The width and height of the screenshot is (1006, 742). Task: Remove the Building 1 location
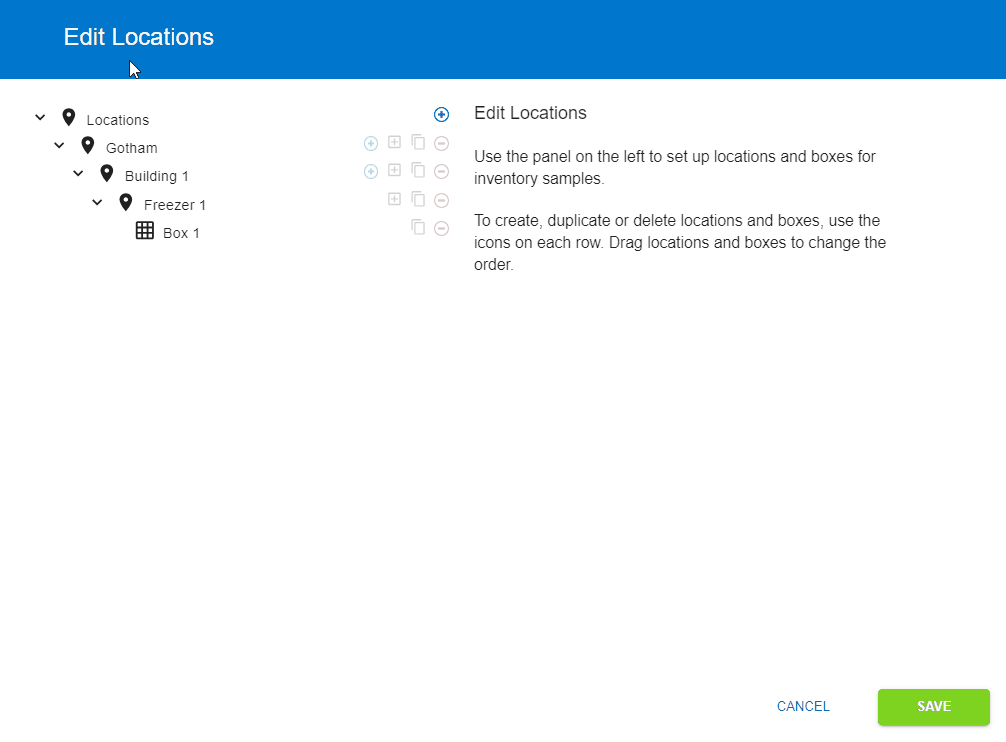pyautogui.click(x=441, y=171)
